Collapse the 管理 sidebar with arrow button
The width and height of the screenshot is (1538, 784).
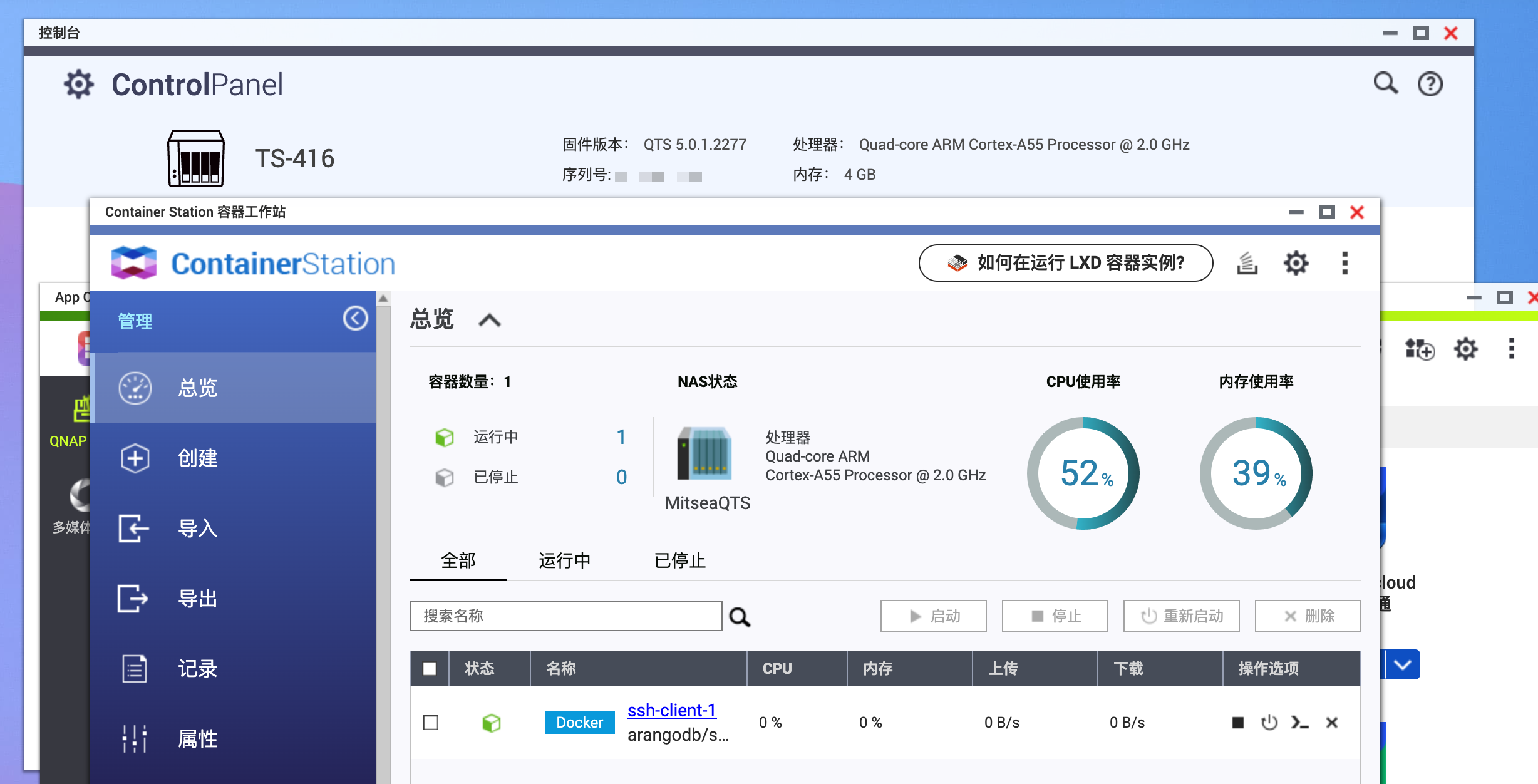[x=355, y=319]
